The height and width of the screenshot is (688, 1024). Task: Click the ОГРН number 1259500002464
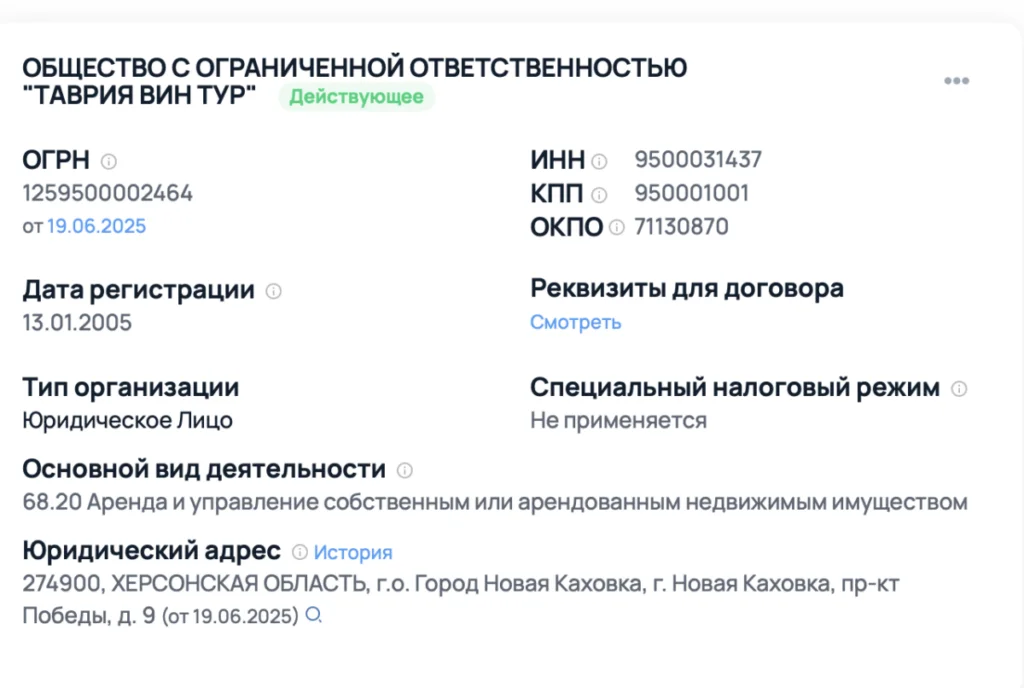[107, 193]
